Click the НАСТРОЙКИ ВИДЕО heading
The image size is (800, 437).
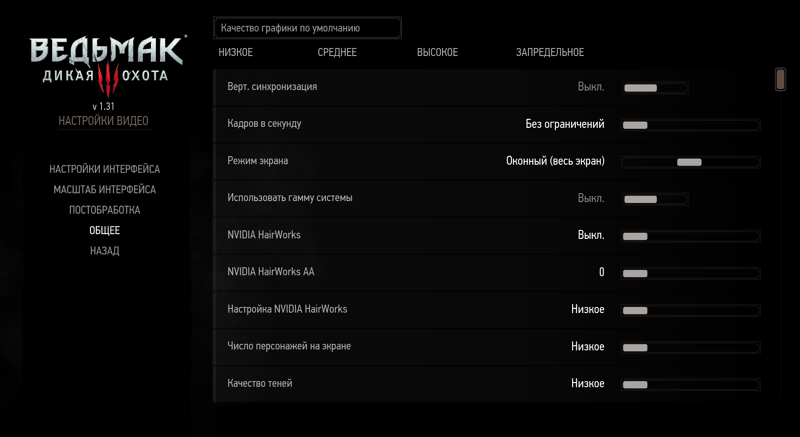coord(104,121)
